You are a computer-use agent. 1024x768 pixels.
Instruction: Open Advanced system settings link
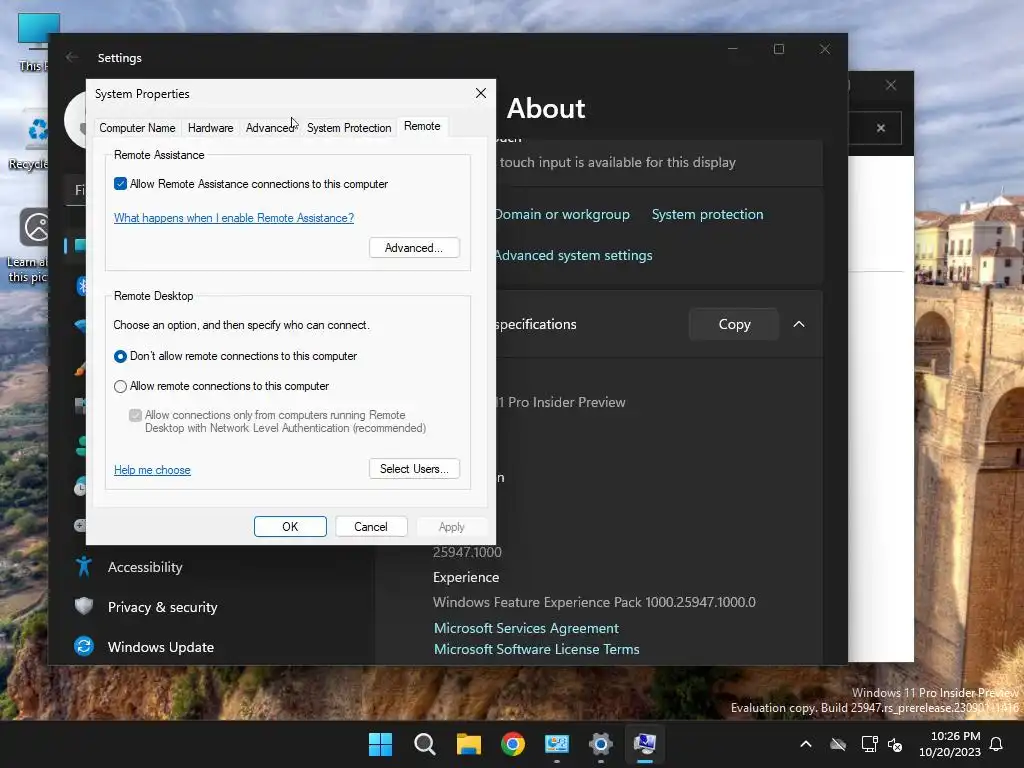[574, 255]
